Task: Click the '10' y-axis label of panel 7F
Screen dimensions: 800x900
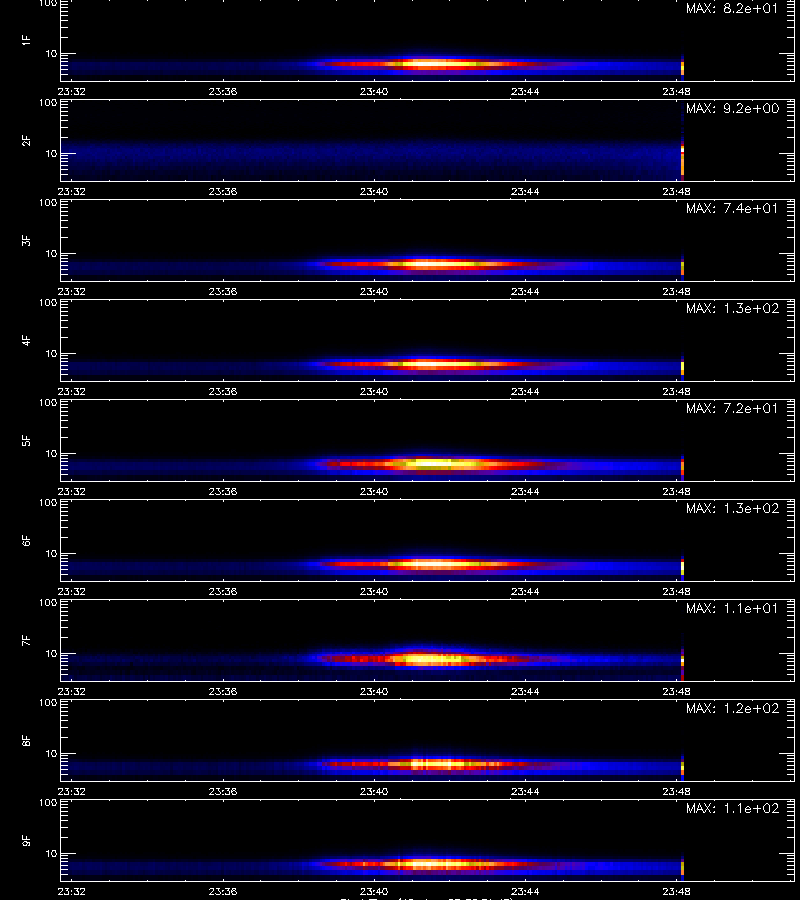Action: click(x=52, y=654)
